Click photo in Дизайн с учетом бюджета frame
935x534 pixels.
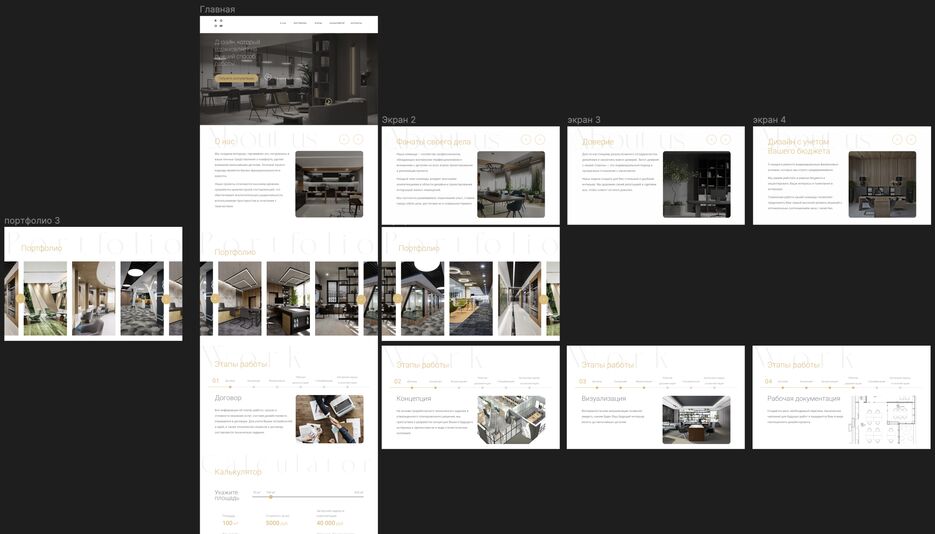pos(883,184)
